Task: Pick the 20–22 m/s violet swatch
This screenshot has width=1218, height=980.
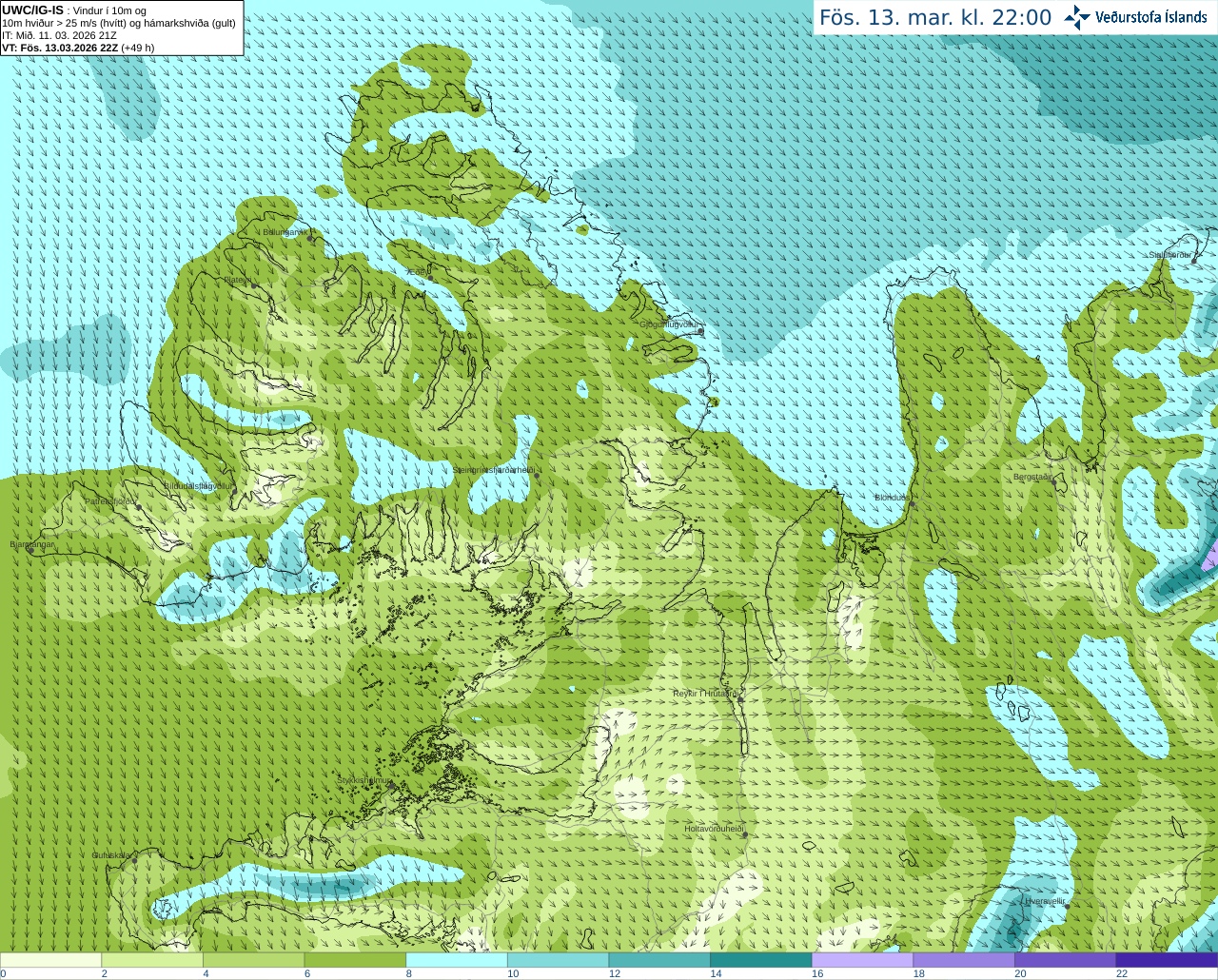Action: pos(1066,960)
